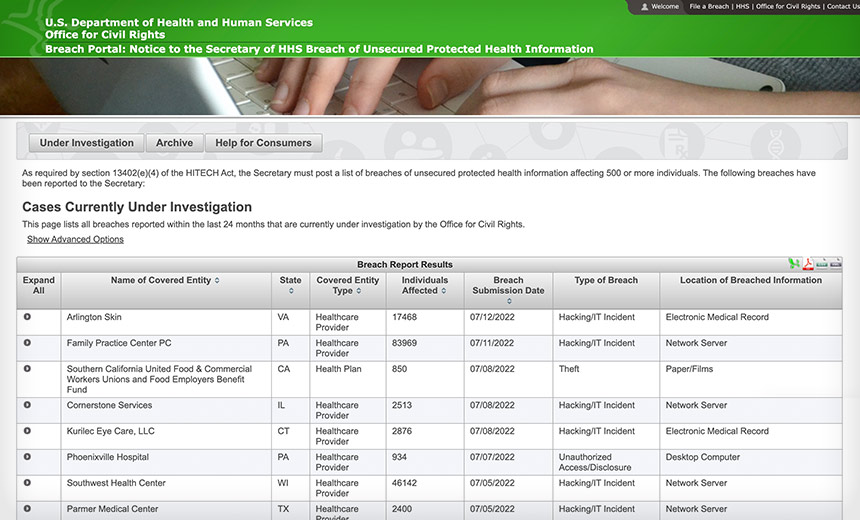860x520 pixels.
Task: Expand the Parmer Medical Center row
Action: pos(27,508)
